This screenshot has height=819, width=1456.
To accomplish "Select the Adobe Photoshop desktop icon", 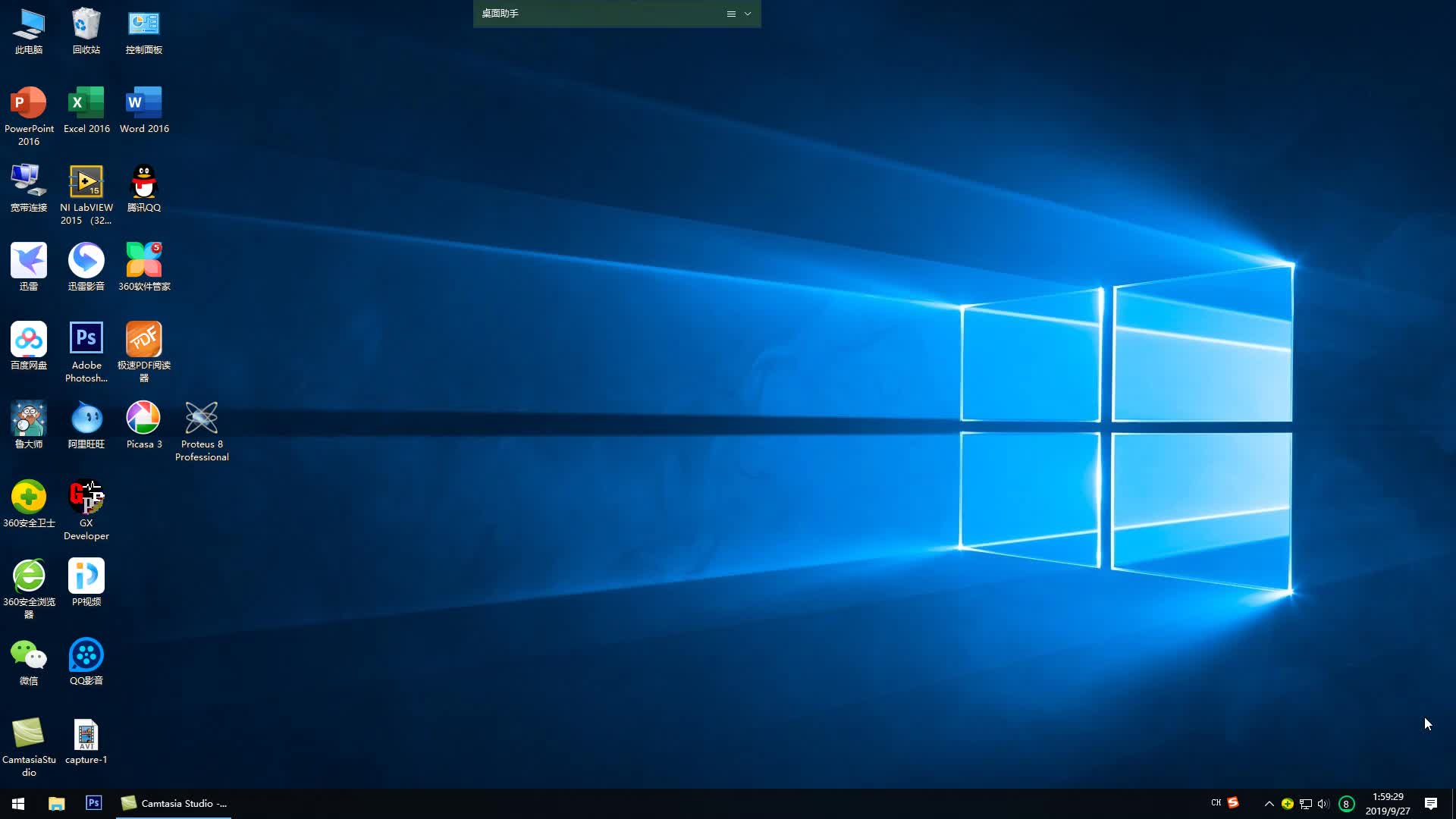I will [x=86, y=353].
